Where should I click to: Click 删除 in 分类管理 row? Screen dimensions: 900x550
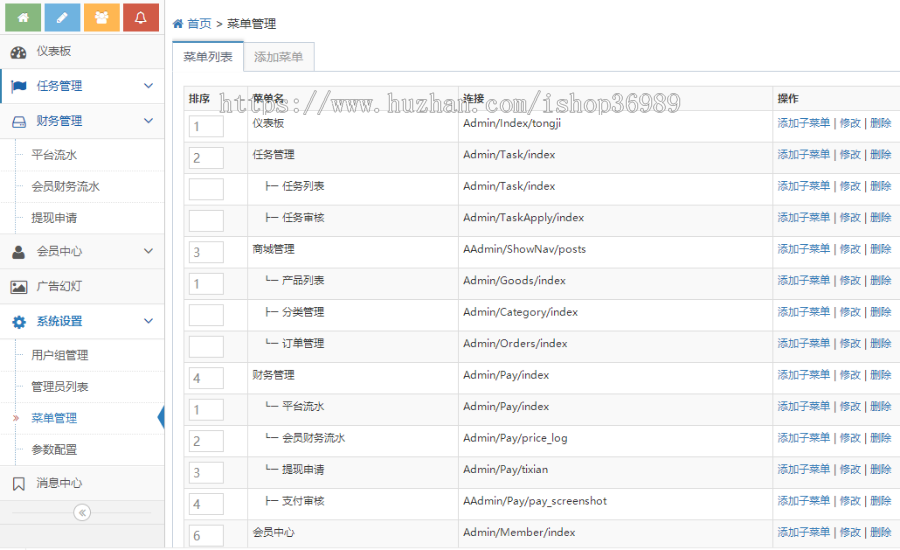click(x=880, y=312)
